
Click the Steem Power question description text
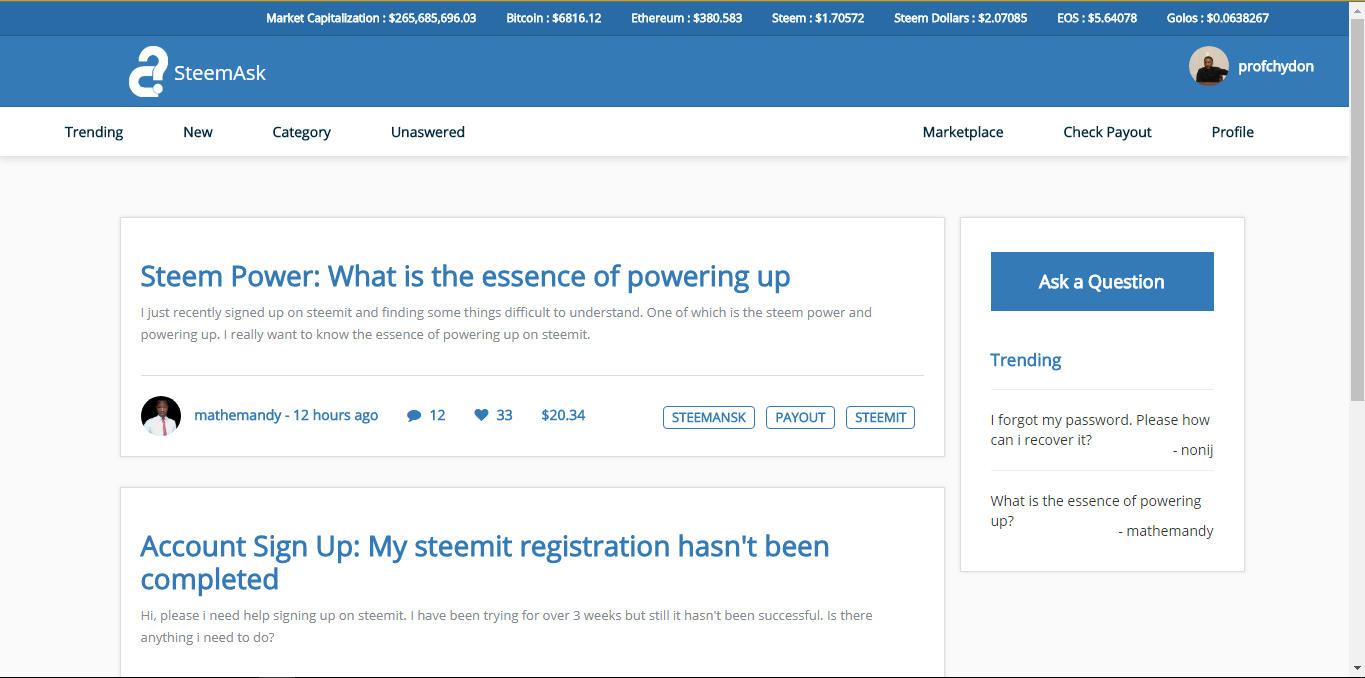tap(506, 323)
